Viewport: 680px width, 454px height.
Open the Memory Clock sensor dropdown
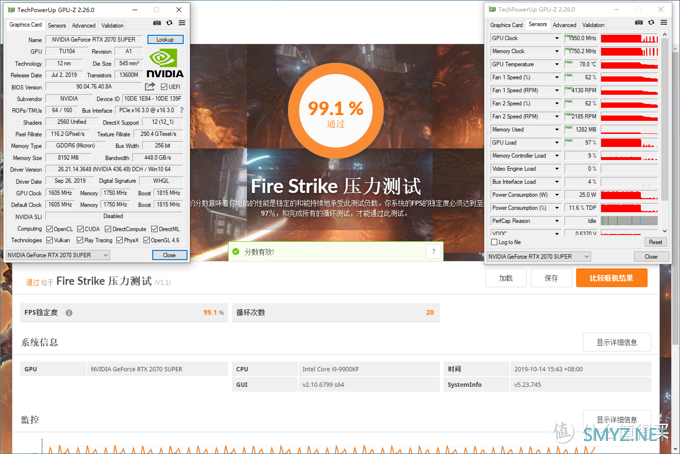(x=557, y=51)
